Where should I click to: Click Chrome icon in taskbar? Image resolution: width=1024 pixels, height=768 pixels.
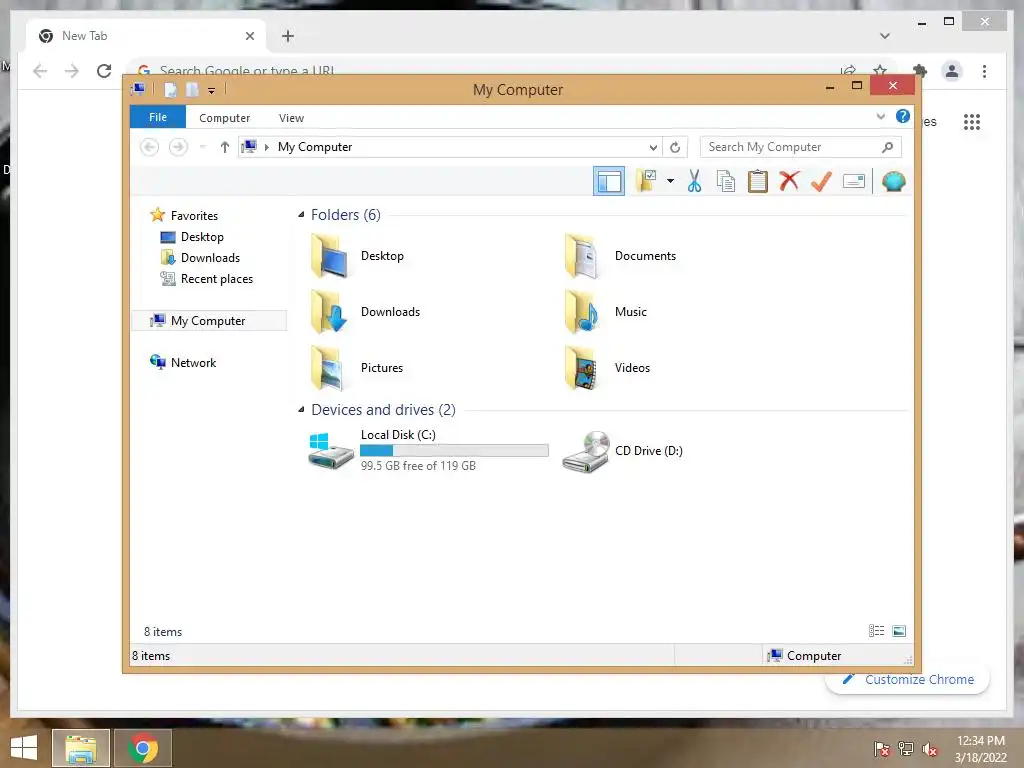pyautogui.click(x=143, y=748)
